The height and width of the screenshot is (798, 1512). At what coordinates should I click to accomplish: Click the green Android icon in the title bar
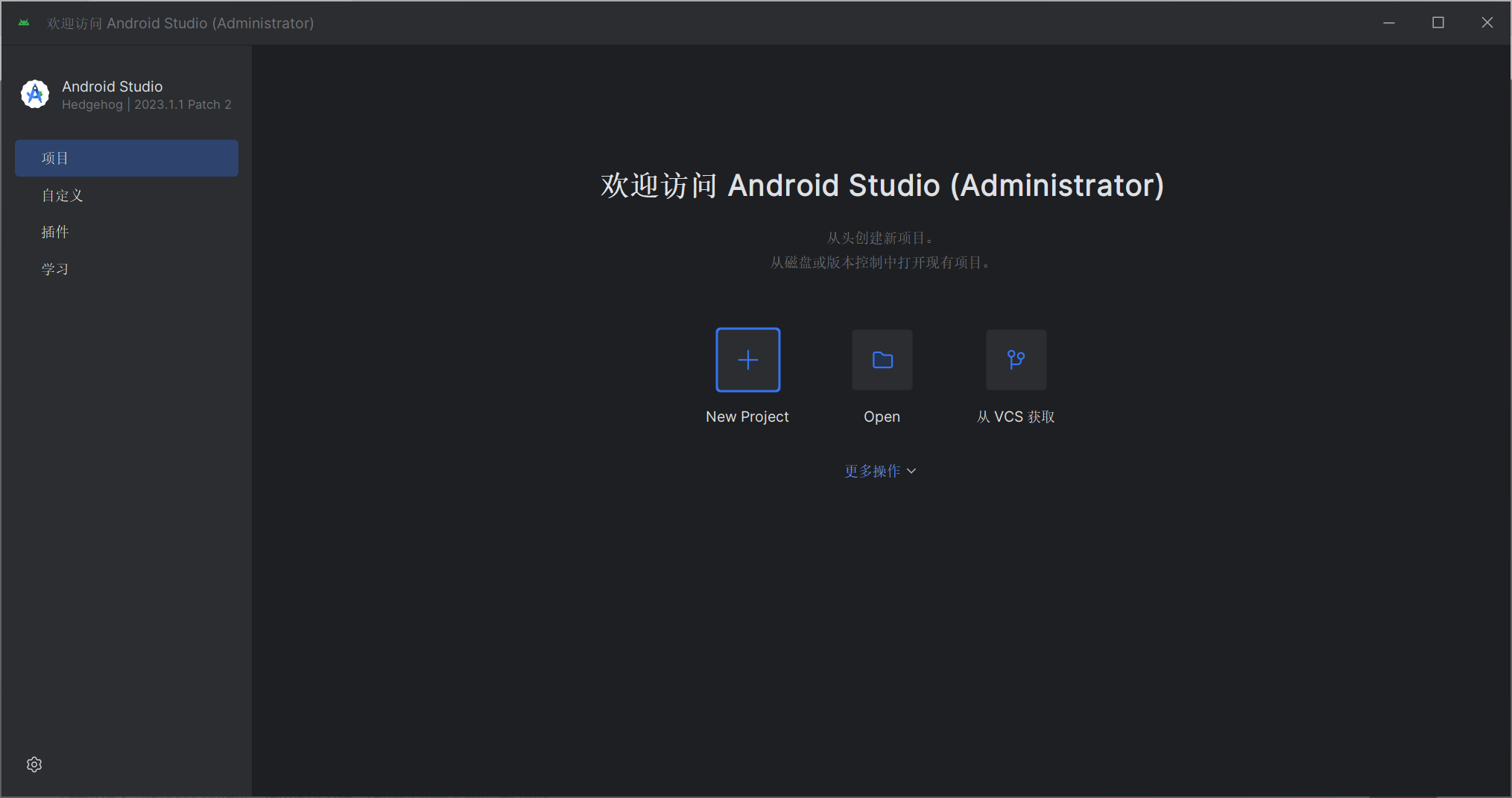(x=24, y=23)
